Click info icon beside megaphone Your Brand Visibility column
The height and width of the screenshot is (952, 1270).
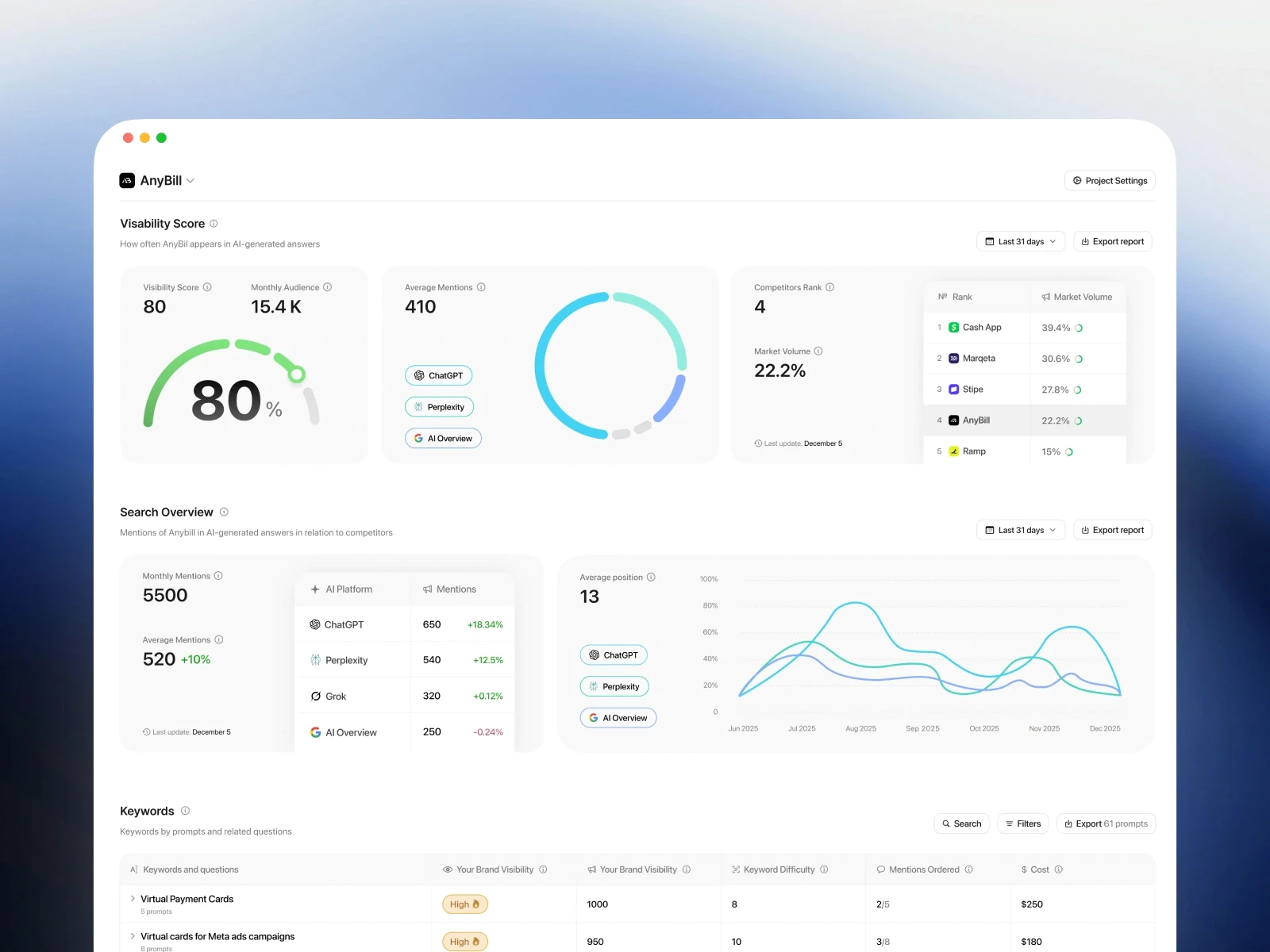click(x=687, y=869)
